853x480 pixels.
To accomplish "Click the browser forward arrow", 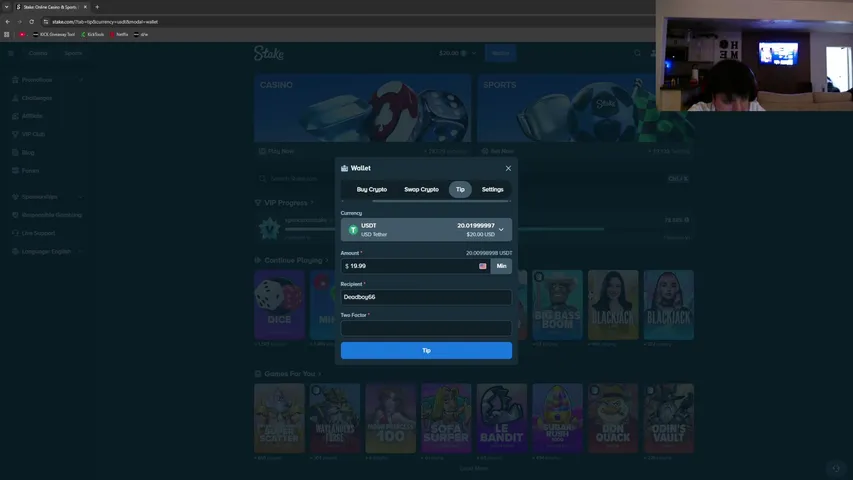I will click(20, 22).
